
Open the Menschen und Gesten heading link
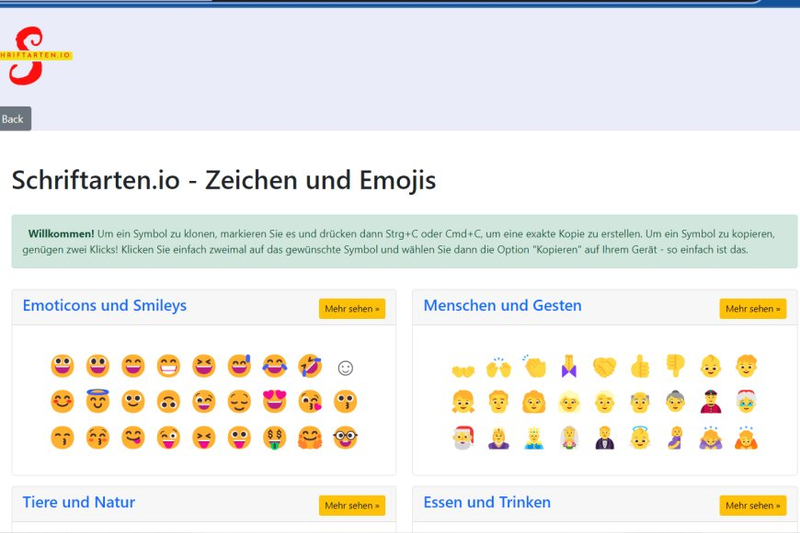(502, 306)
